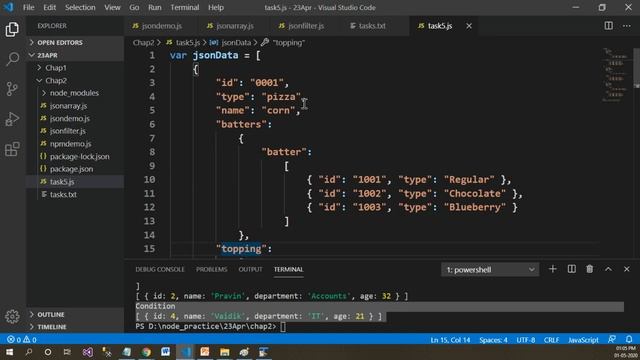Image resolution: width=640 pixels, height=360 pixels.
Task: Maximize the terminal panel size
Action: 608,269
